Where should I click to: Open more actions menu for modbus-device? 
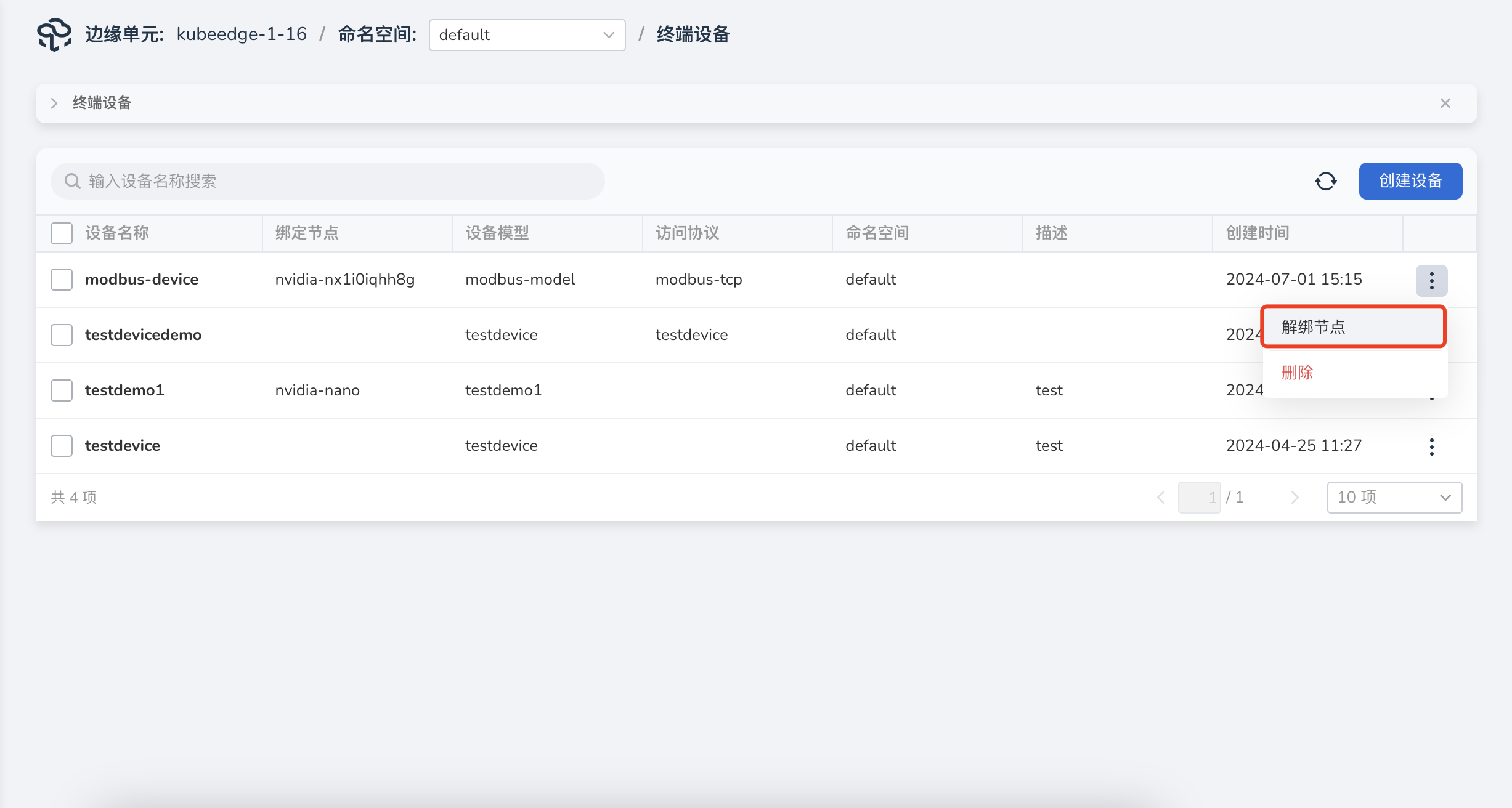1431,280
